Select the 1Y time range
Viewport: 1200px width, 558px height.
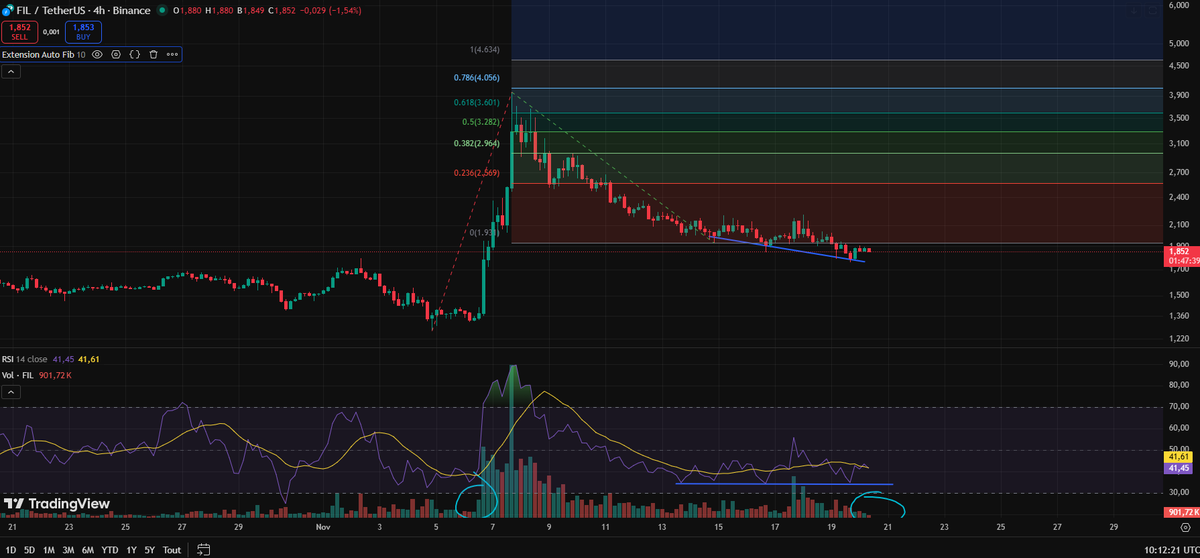coord(132,549)
